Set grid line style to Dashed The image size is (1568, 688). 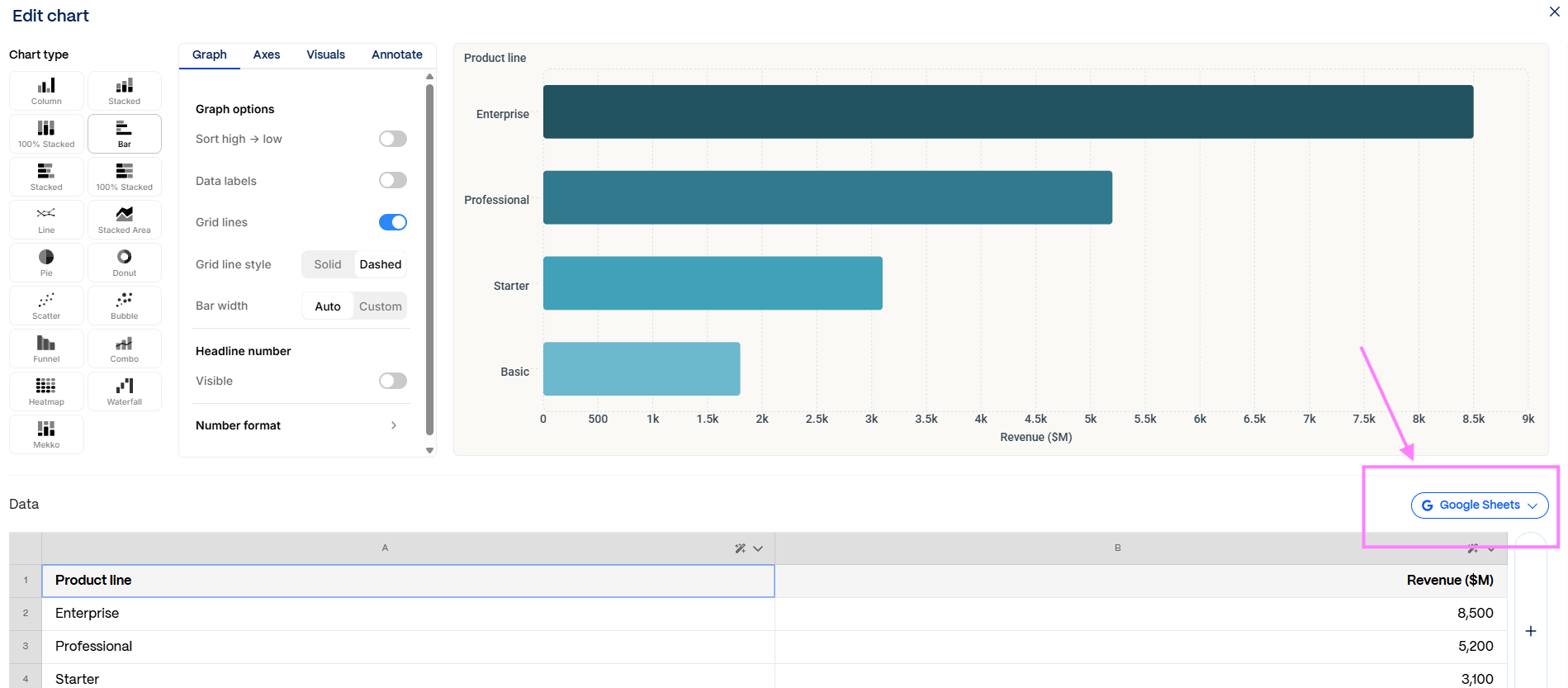click(x=381, y=264)
